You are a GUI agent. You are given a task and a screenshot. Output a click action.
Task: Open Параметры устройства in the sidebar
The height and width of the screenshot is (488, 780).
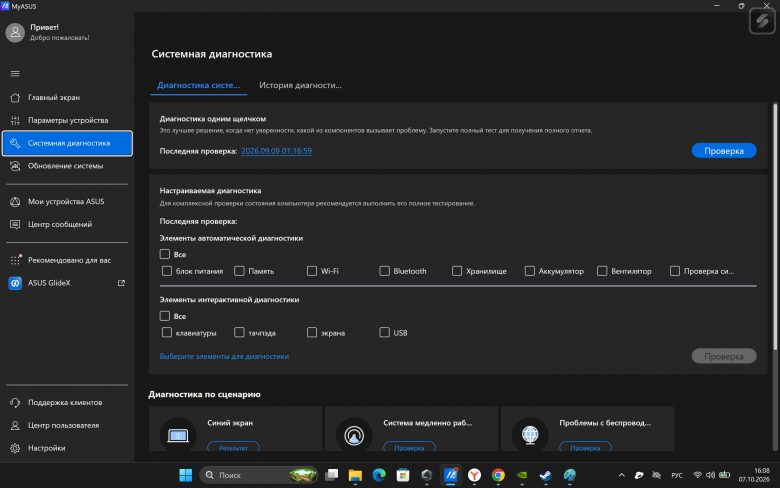[x=67, y=120]
